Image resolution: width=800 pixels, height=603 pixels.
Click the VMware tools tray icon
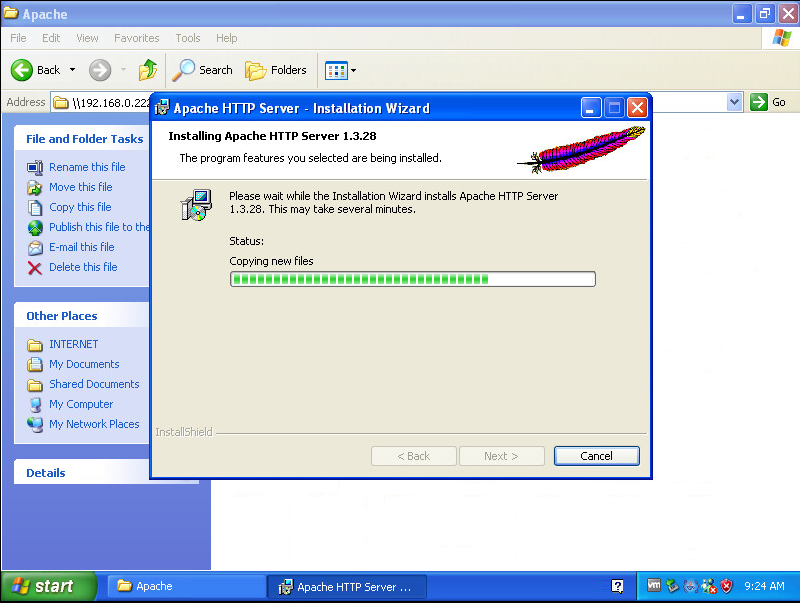pyautogui.click(x=654, y=585)
